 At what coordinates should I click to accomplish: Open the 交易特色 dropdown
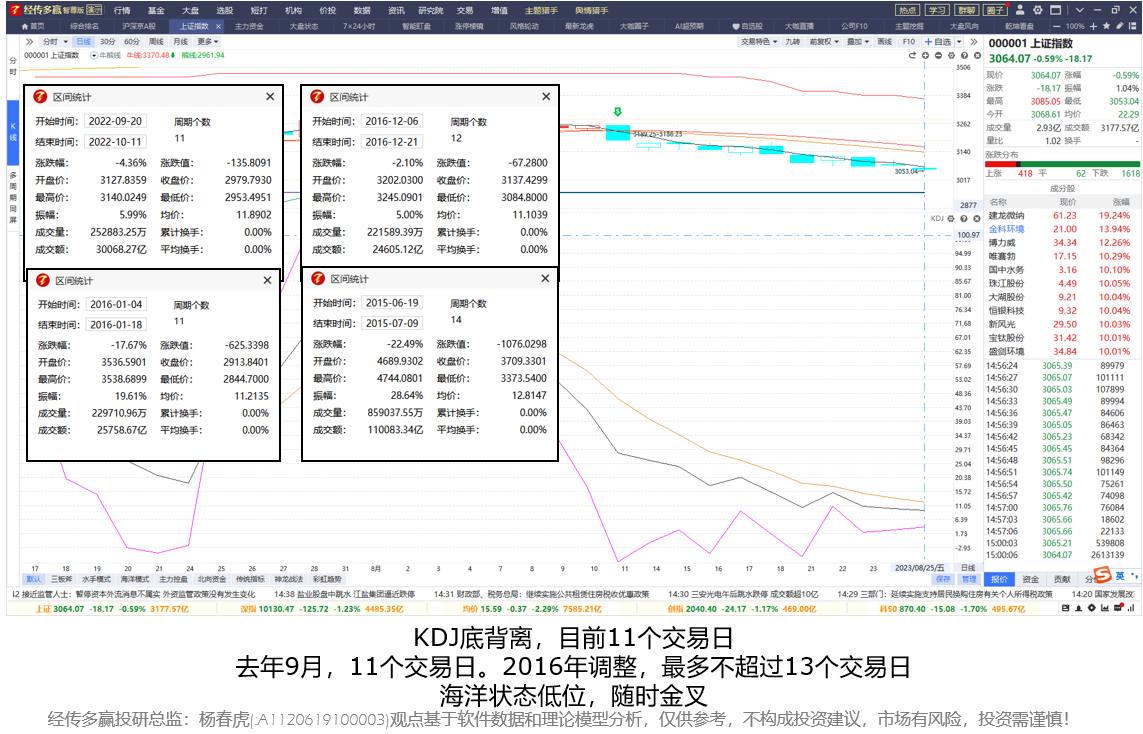(759, 42)
